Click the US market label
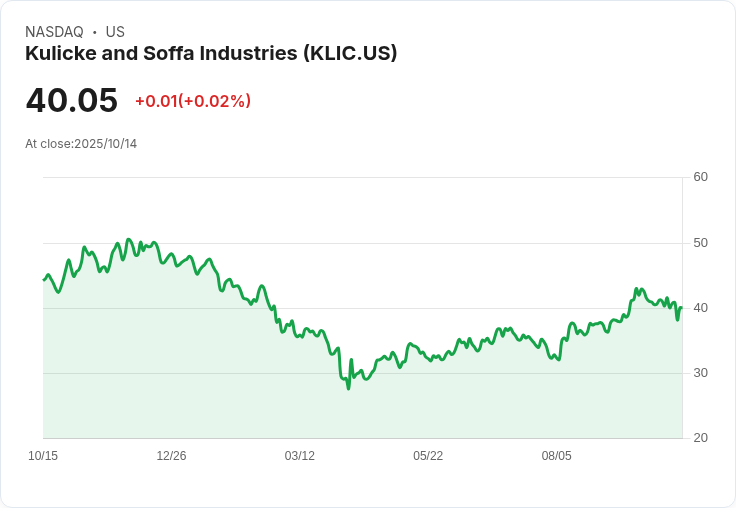 (x=115, y=32)
